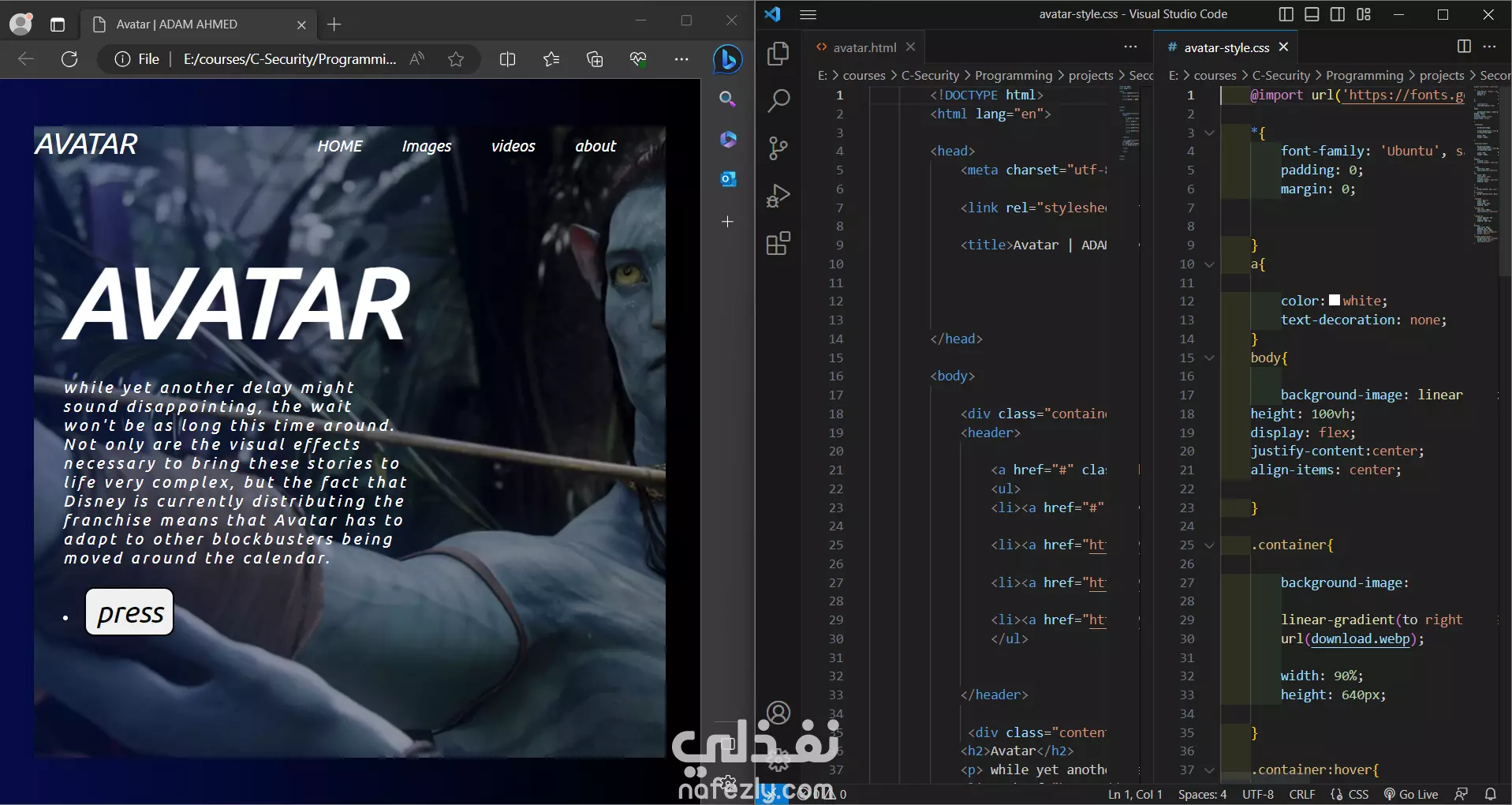Close the avatar-style.css editor tab

[1283, 47]
